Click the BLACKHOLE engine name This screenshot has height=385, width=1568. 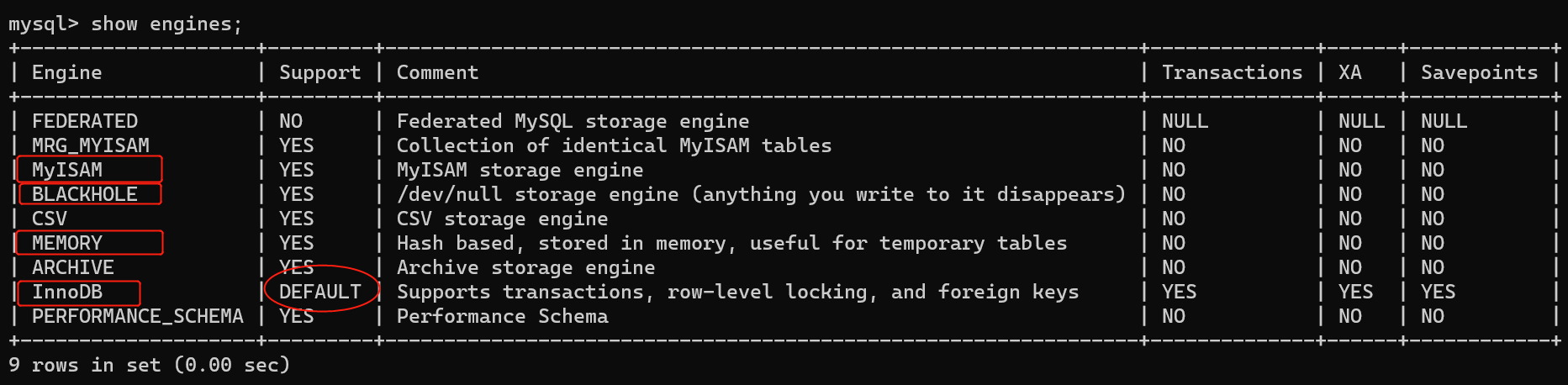click(84, 194)
